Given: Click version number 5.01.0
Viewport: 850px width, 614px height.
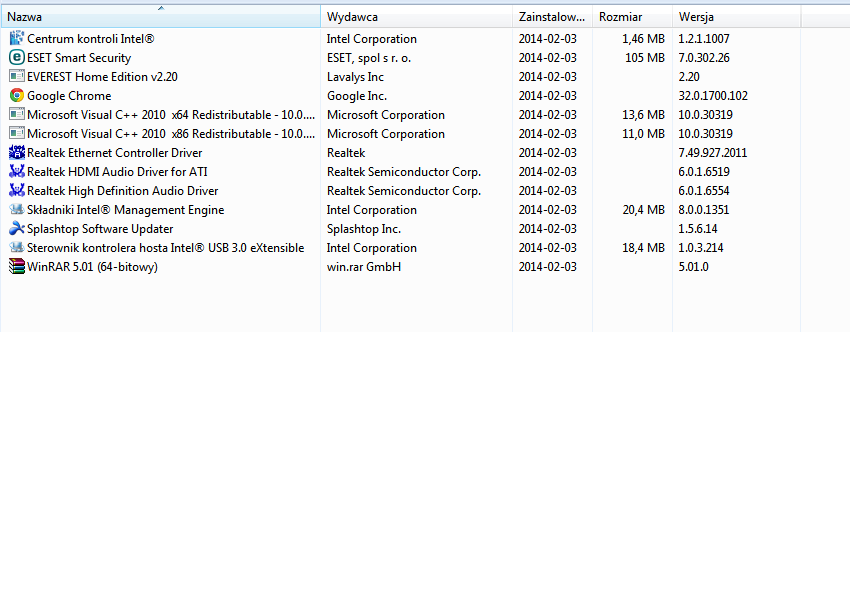Looking at the screenshot, I should coord(693,267).
